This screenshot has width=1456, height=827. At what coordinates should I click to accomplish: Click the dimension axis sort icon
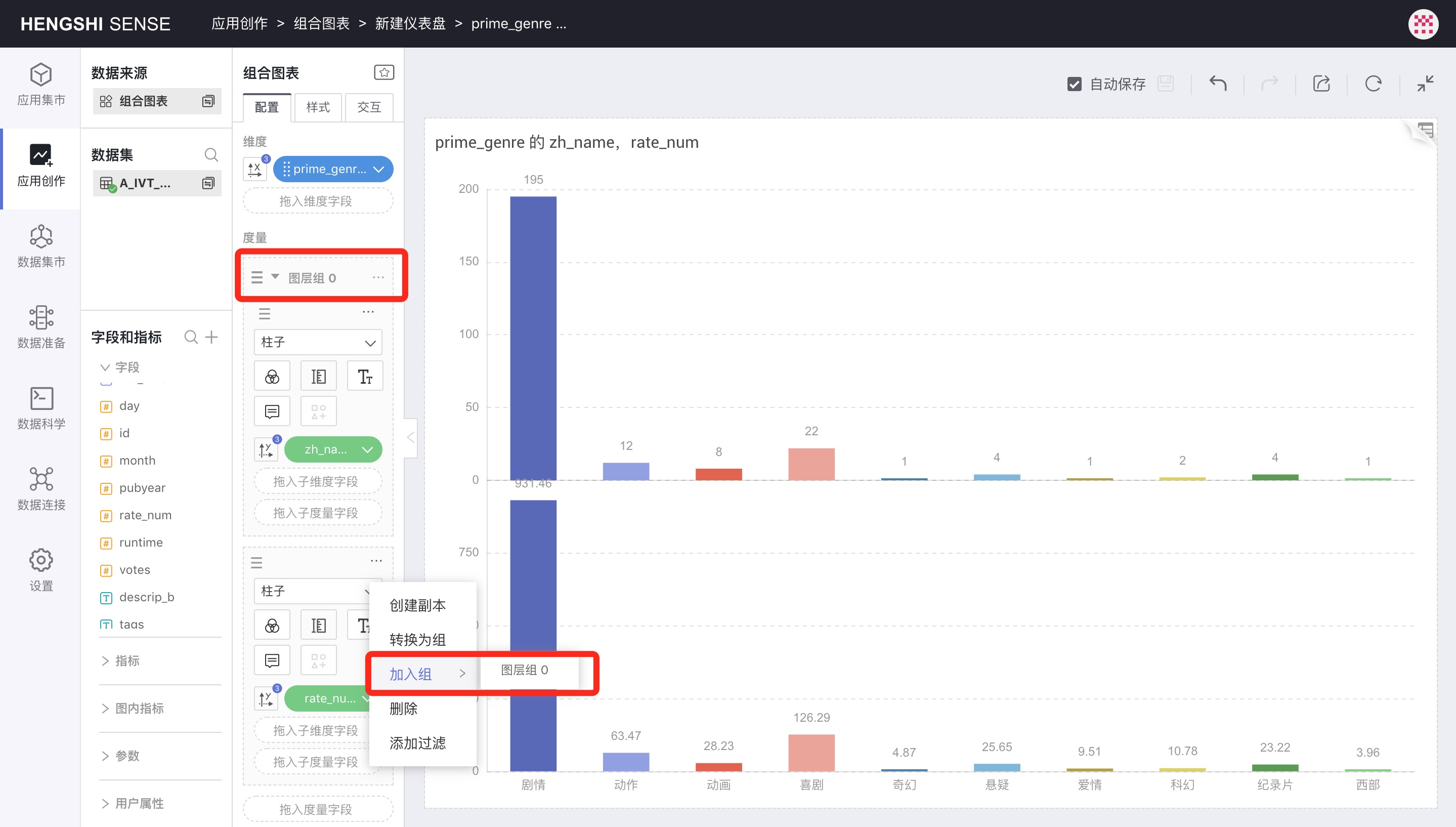pyautogui.click(x=255, y=169)
